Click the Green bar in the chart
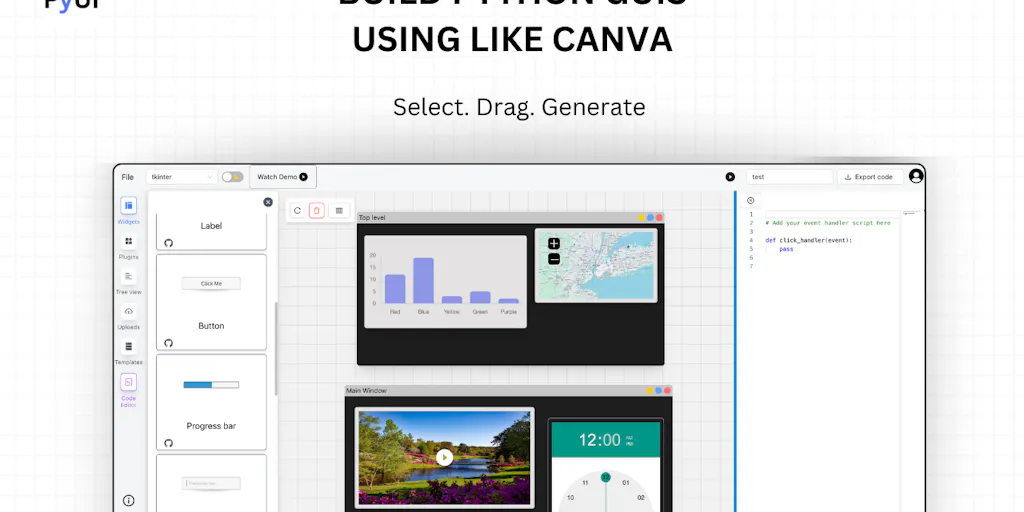 (x=480, y=297)
